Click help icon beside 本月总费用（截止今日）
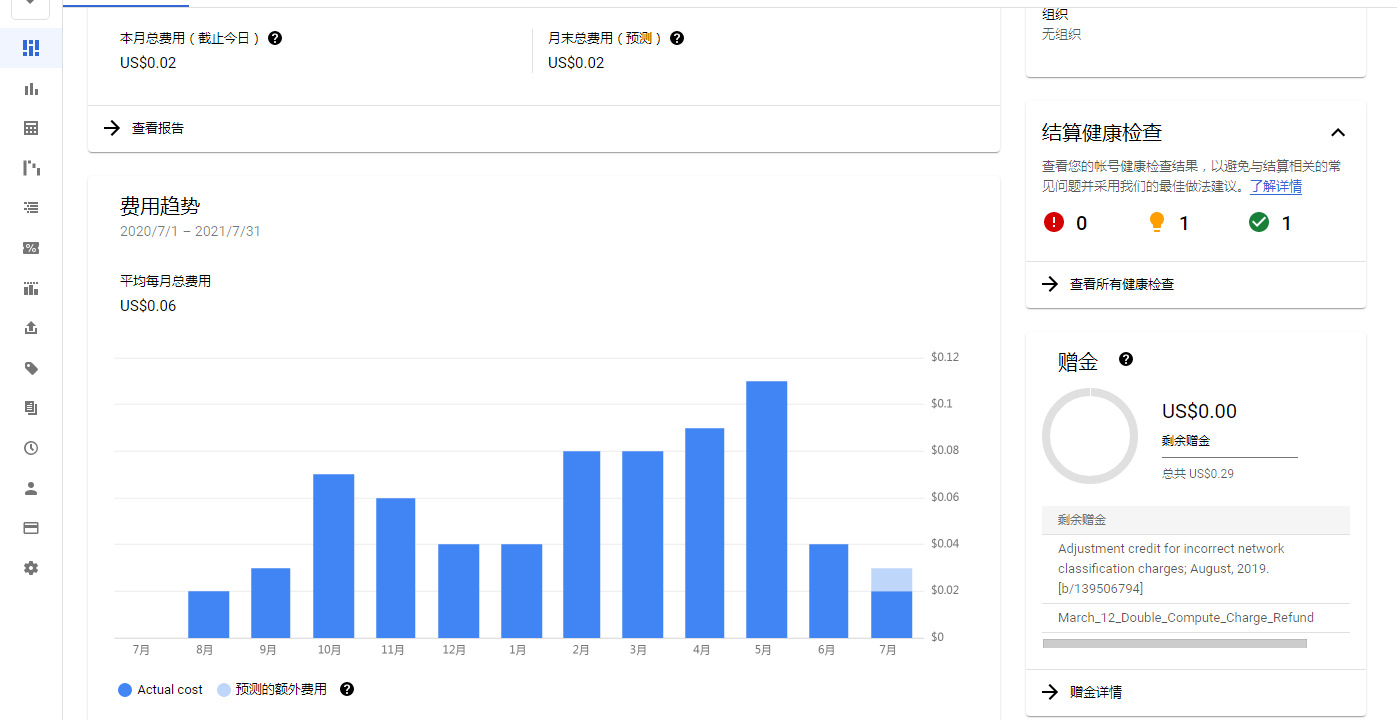Image resolution: width=1397 pixels, height=720 pixels. click(275, 38)
